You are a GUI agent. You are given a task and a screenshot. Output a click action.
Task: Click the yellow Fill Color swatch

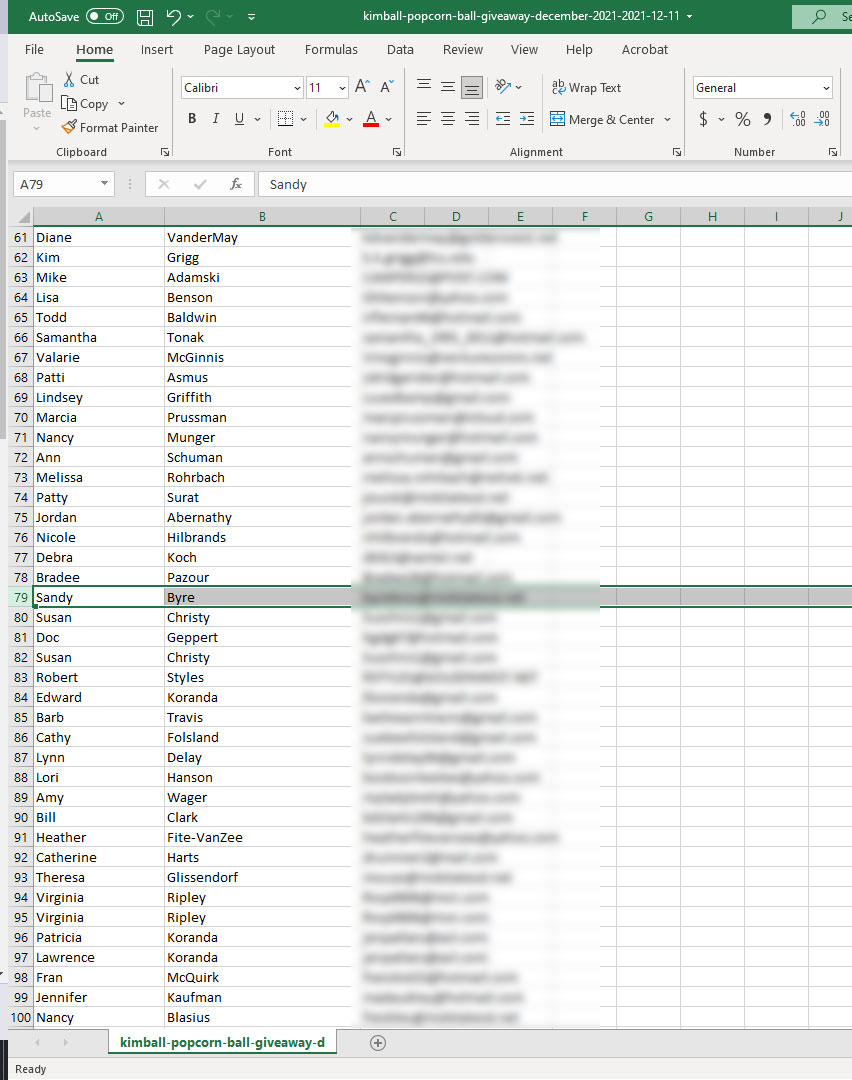pyautogui.click(x=332, y=119)
